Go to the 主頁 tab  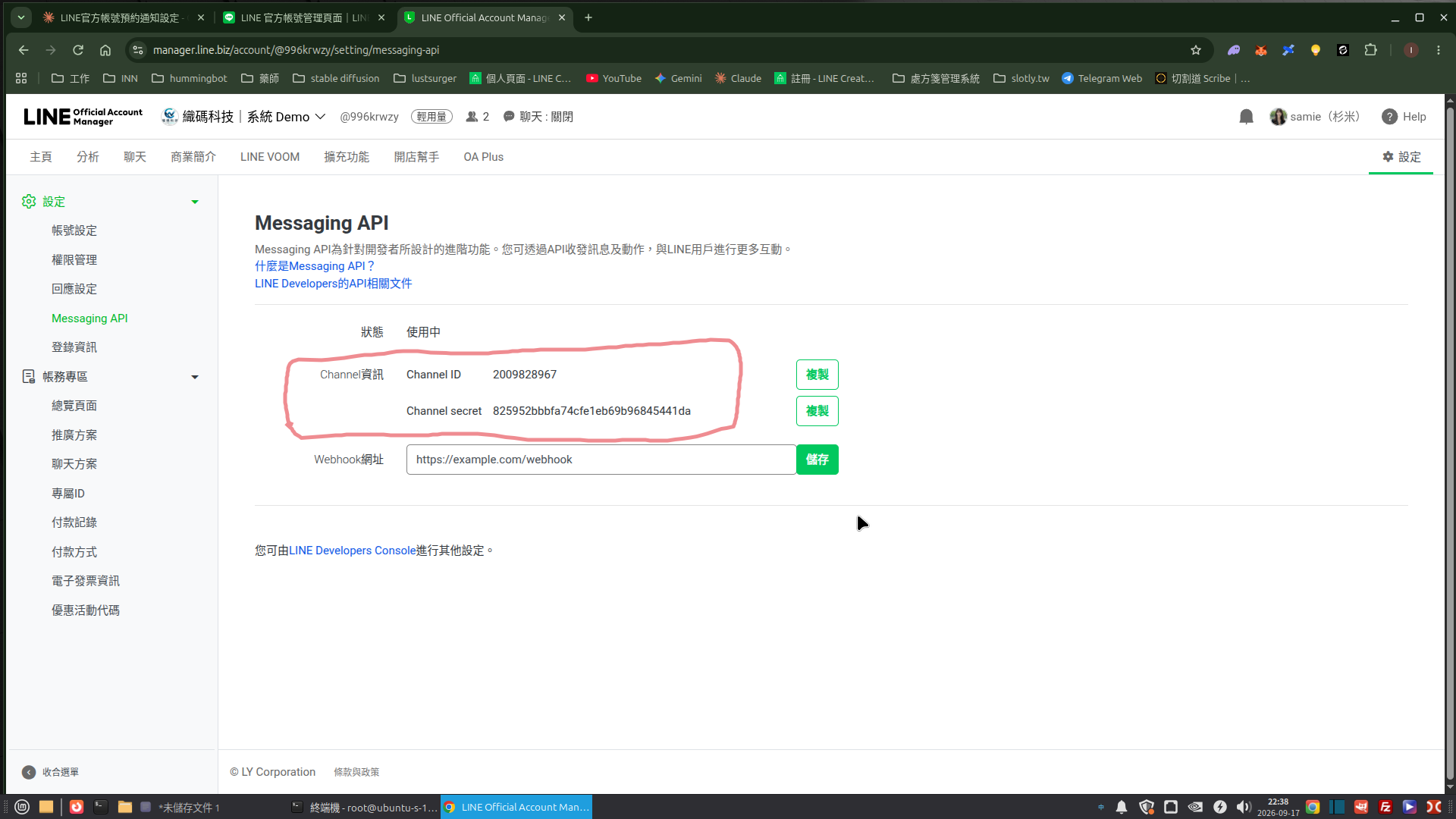[x=41, y=157]
